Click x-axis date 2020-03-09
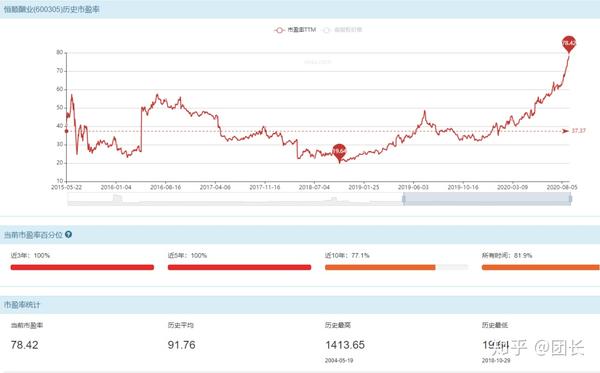Screen dimensions: 600x373 point(512,187)
